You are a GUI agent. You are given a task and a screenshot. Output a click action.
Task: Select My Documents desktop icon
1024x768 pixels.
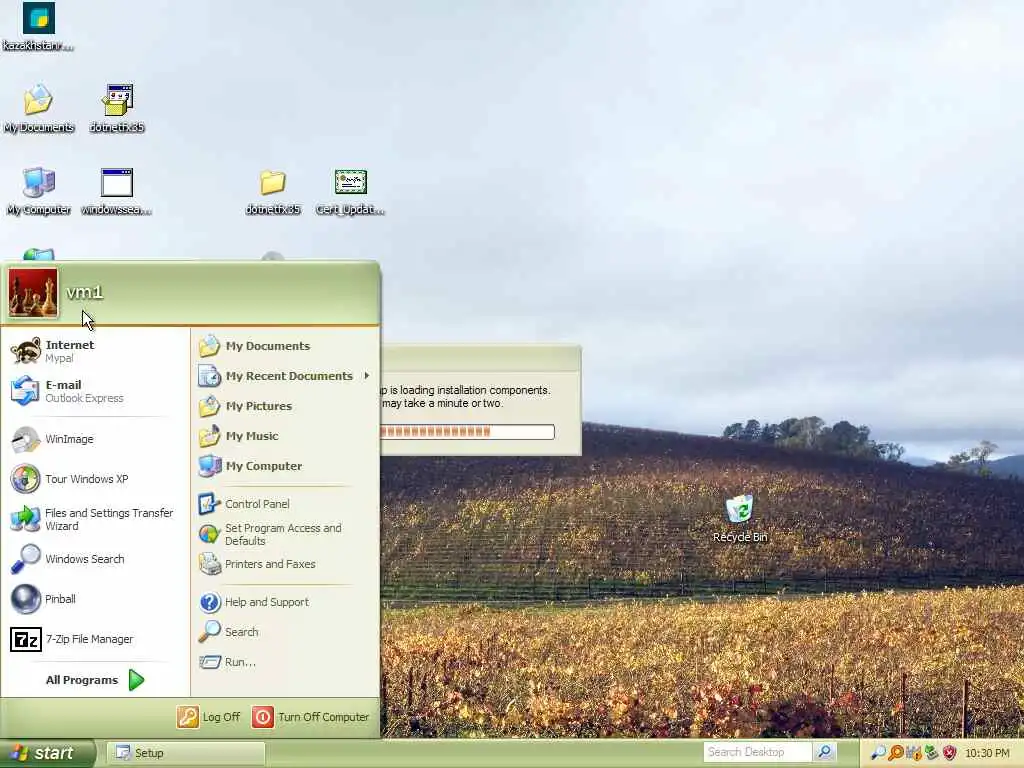point(39,108)
